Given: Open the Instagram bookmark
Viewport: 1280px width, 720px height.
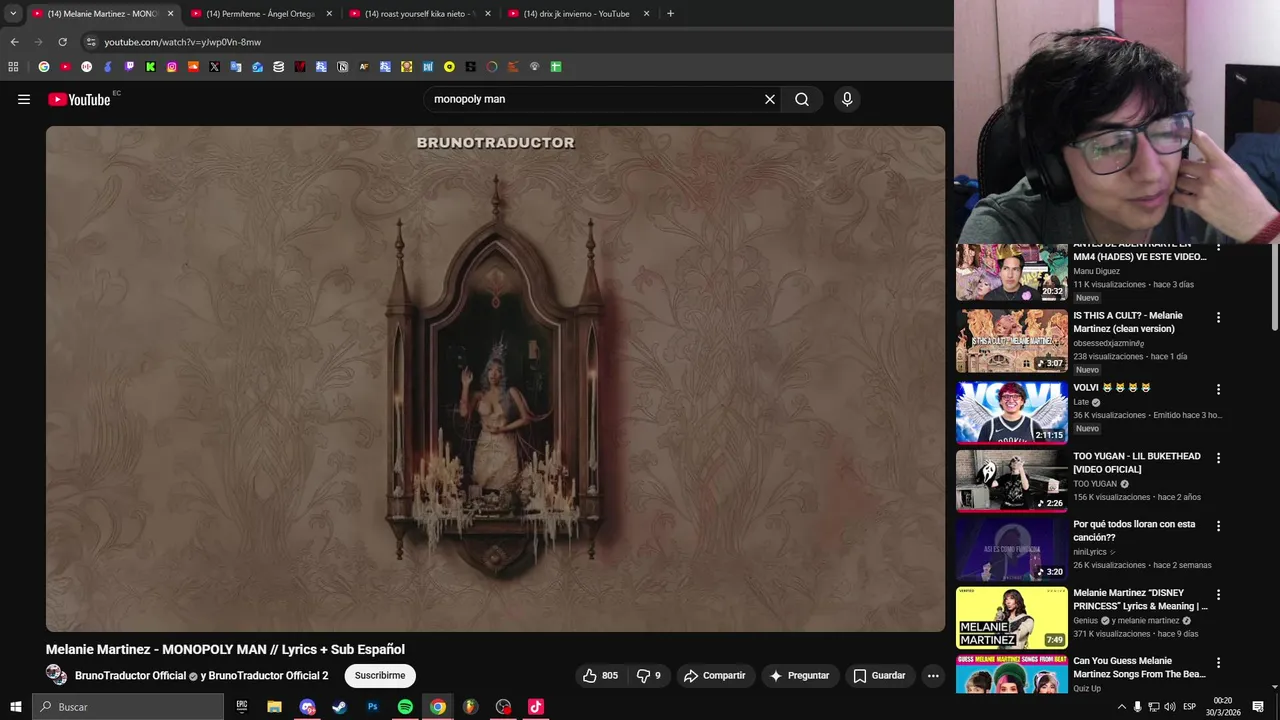Looking at the screenshot, I should coord(172,67).
